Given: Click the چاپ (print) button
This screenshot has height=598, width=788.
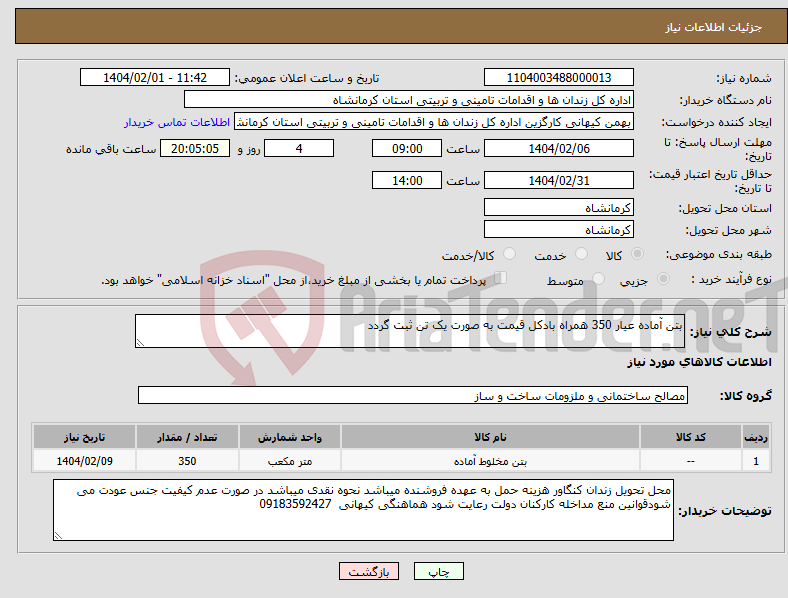Looking at the screenshot, I should 438,571.
